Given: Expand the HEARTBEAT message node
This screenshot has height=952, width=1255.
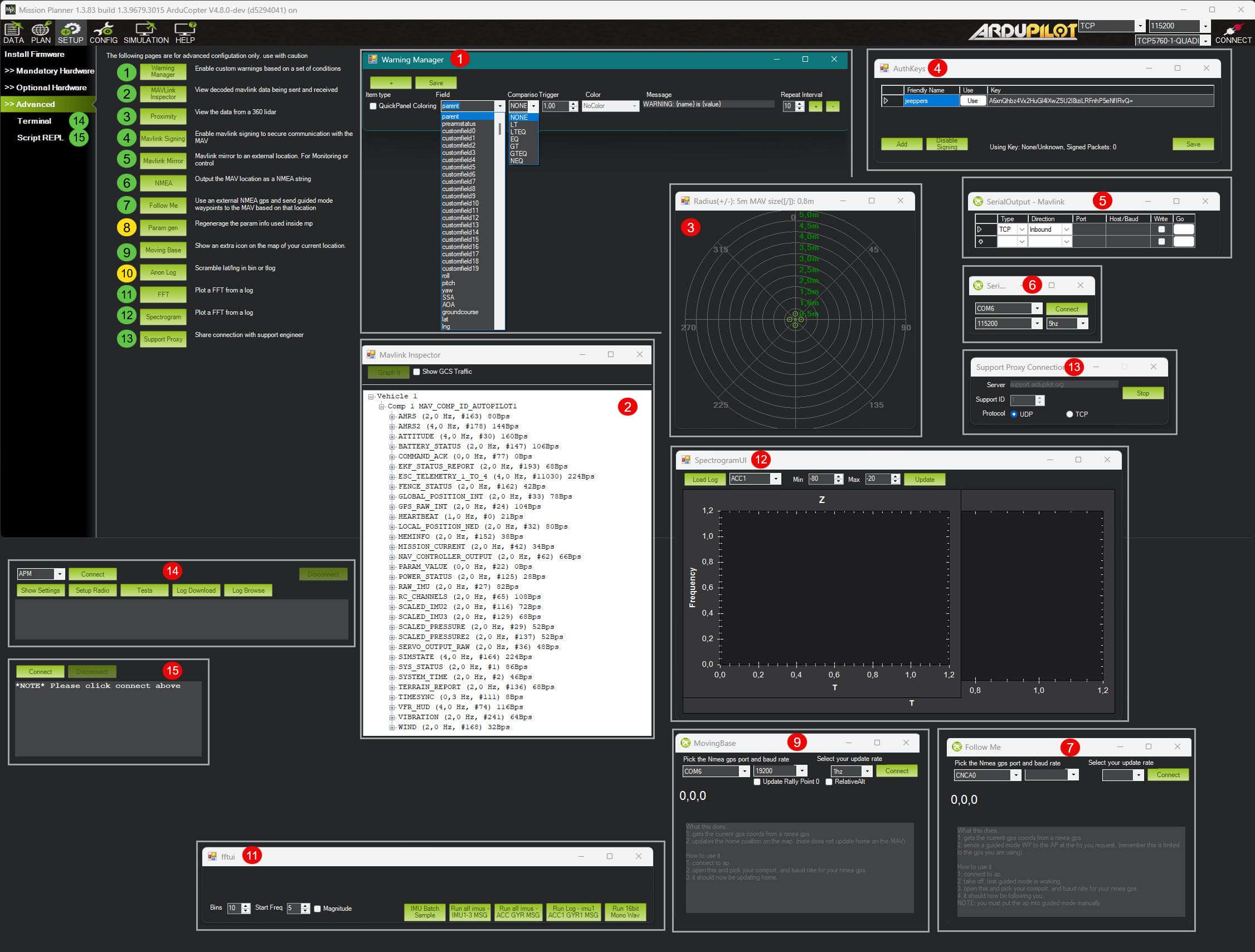Looking at the screenshot, I should click(391, 516).
